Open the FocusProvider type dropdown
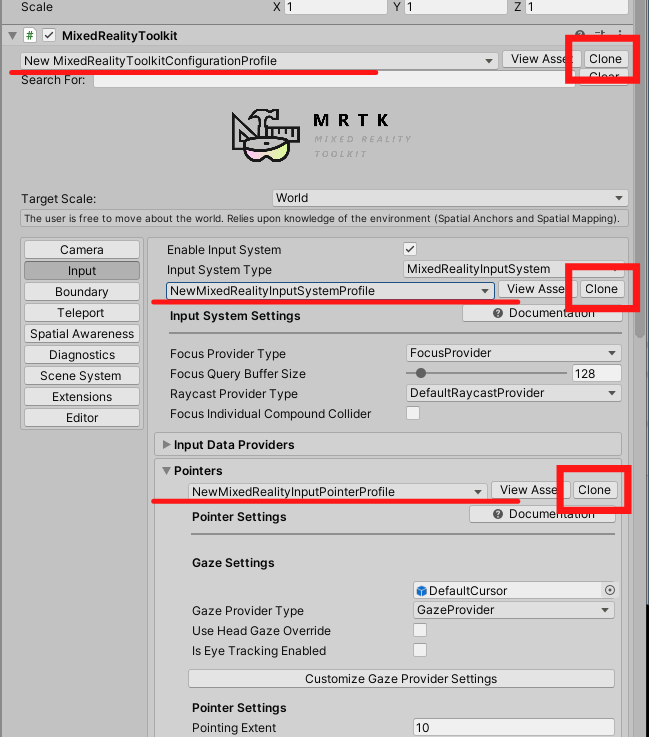 click(x=514, y=353)
